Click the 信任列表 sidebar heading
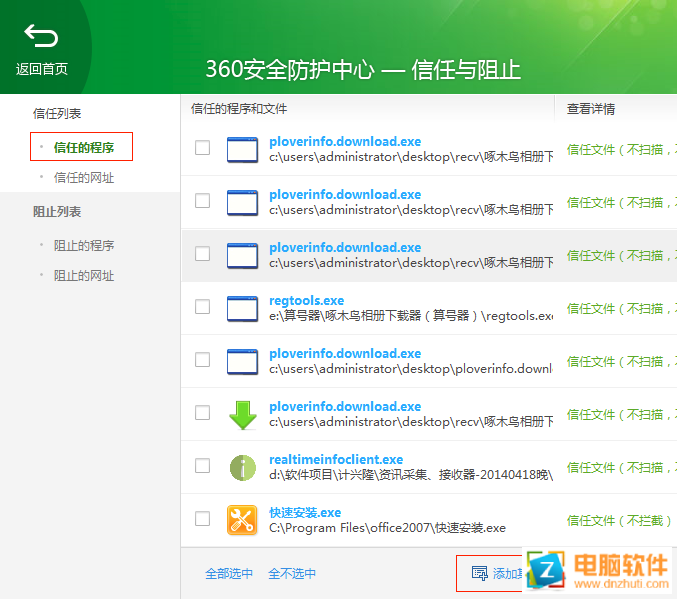The image size is (677, 599). pos(57,114)
